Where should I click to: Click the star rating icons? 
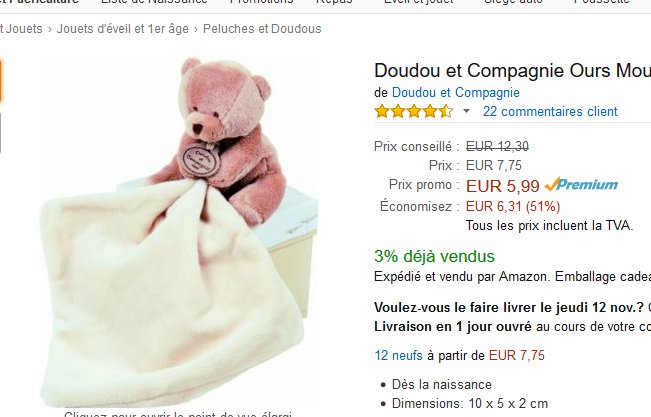414,111
